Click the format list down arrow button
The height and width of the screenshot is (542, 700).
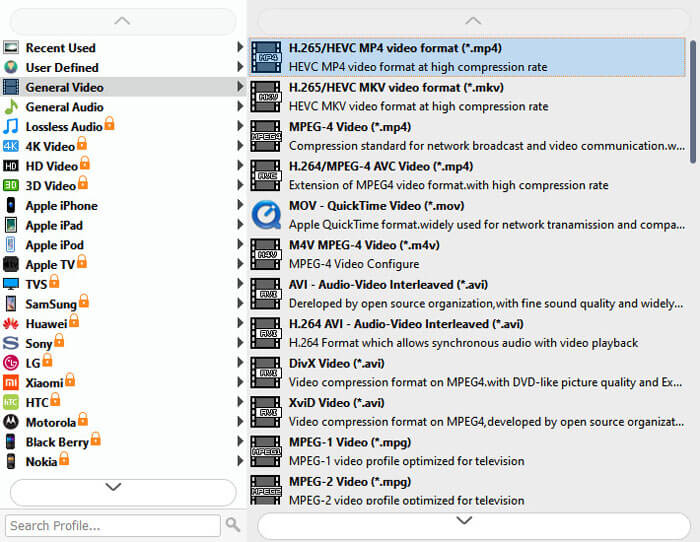474,525
